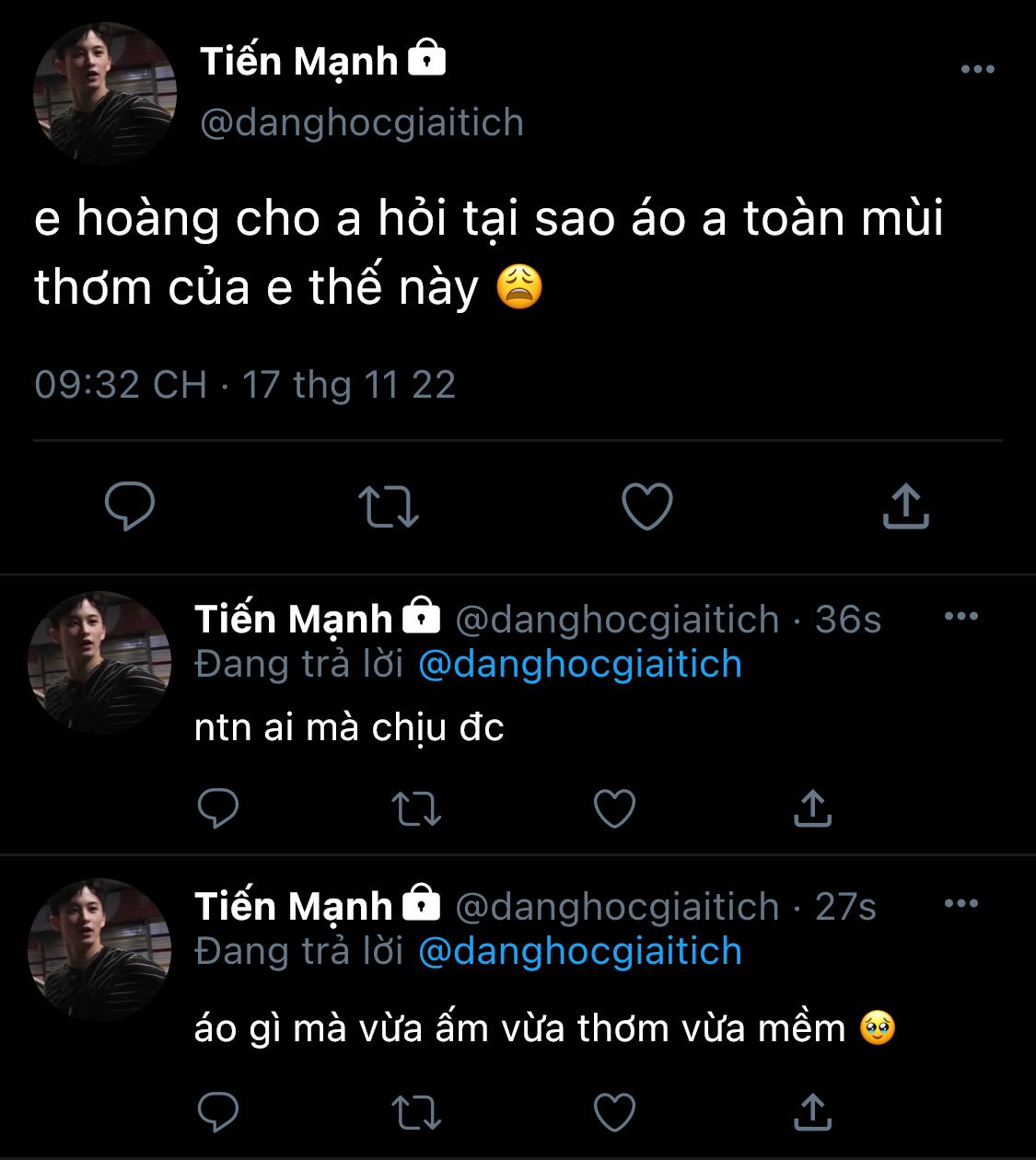The image size is (1036, 1160).
Task: Open the main tweet's profile picture
Action: (105, 94)
